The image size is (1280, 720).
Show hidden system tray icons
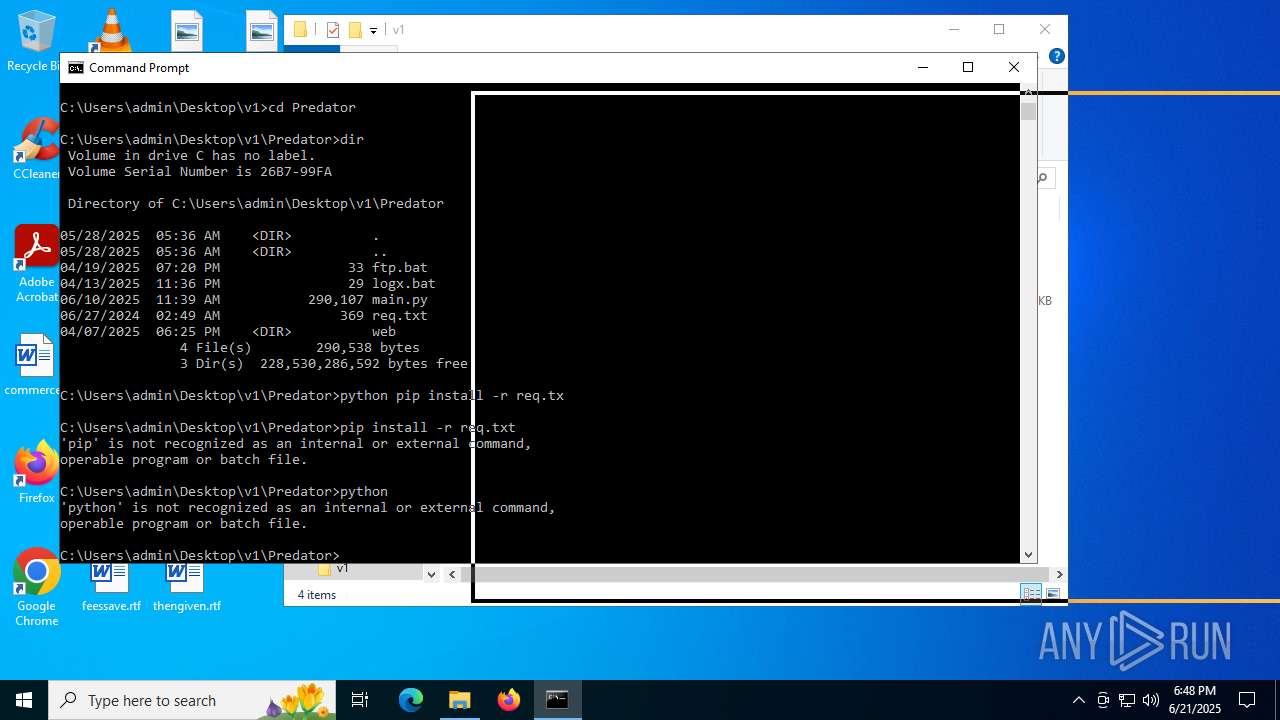coord(1078,700)
